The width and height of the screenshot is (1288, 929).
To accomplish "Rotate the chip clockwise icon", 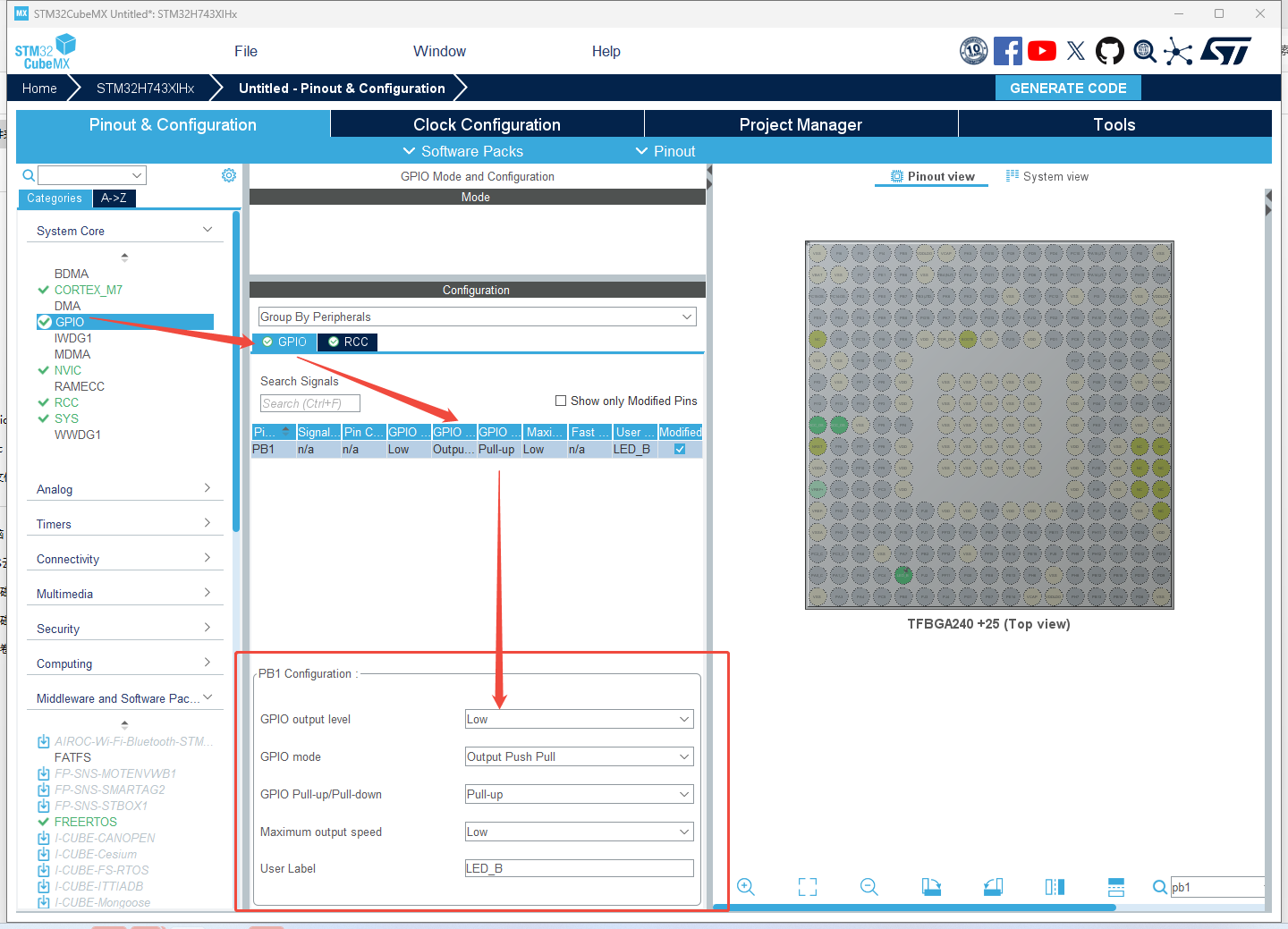I will [x=931, y=887].
